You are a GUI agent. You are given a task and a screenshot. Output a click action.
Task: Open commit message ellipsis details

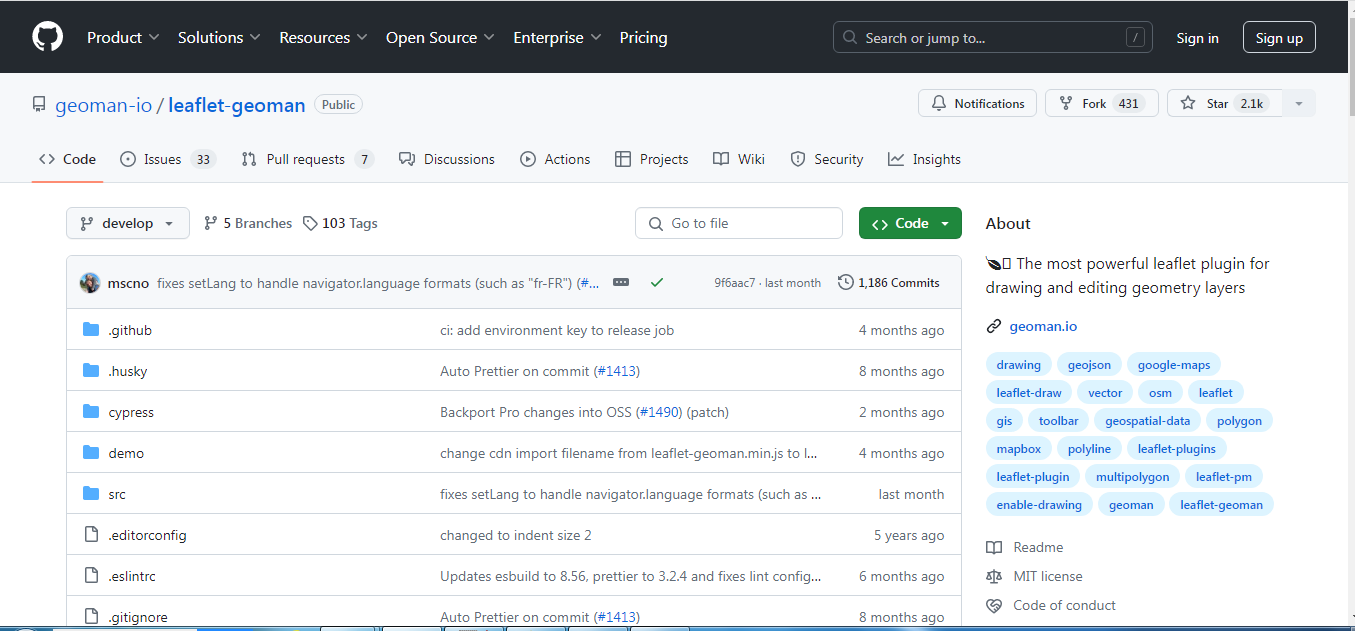621,283
